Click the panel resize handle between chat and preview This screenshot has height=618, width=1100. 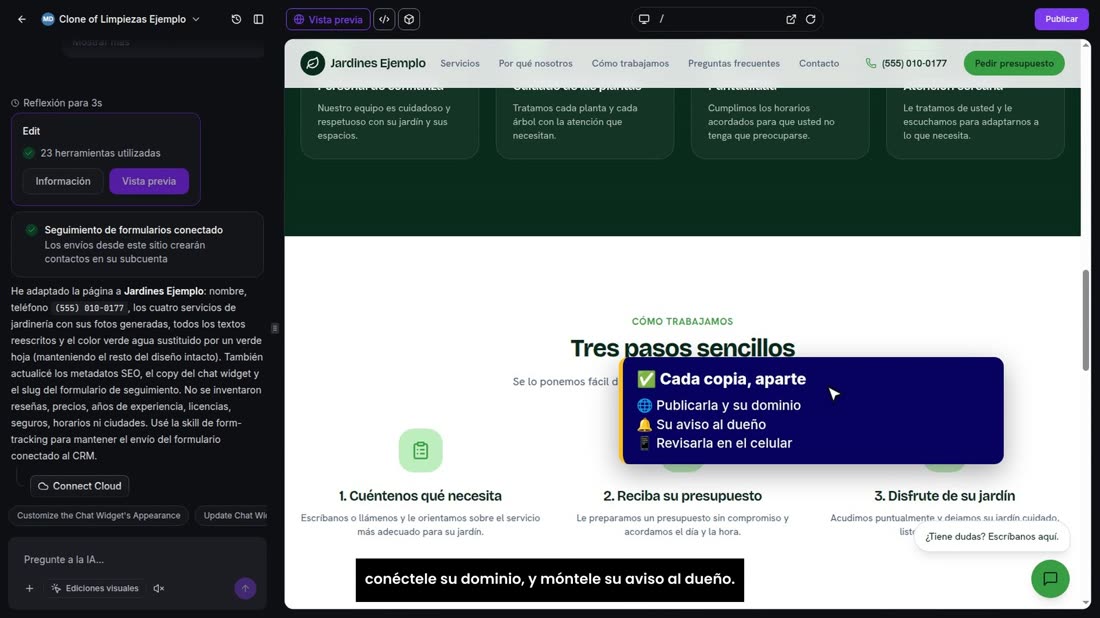[x=275, y=328]
